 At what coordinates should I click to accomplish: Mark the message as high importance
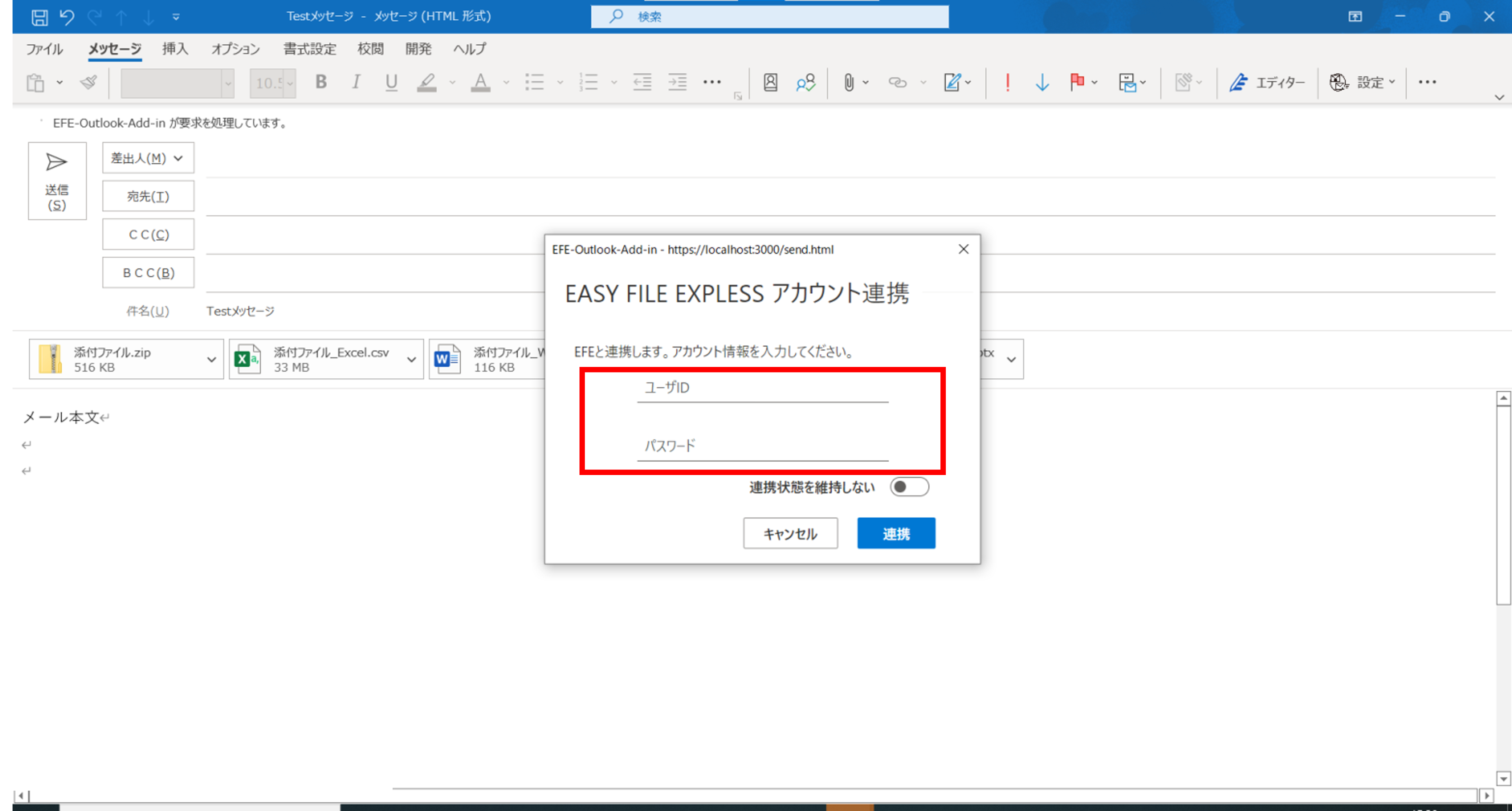coord(1007,82)
